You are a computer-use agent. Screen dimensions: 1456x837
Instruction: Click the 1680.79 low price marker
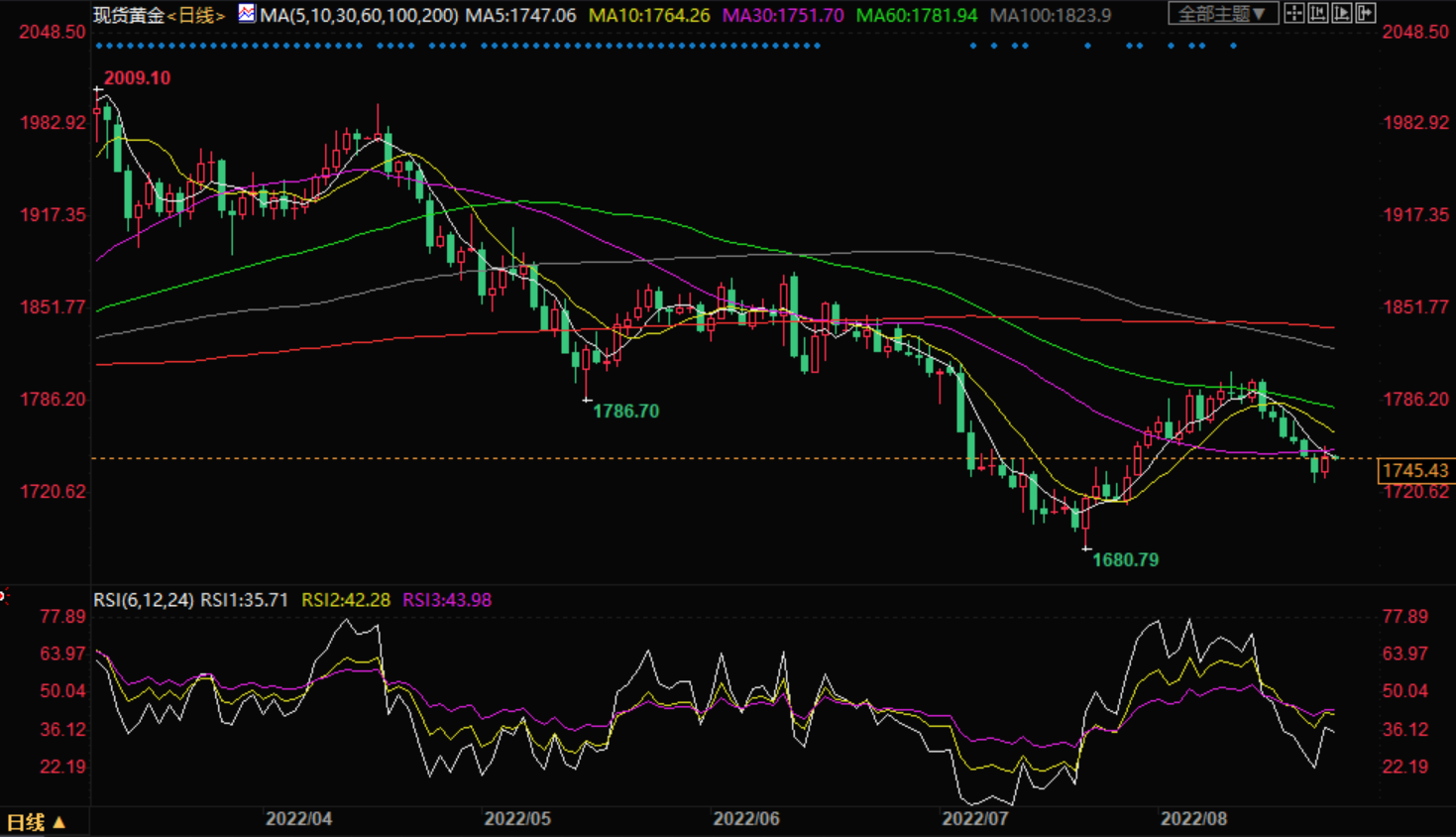point(1125,560)
